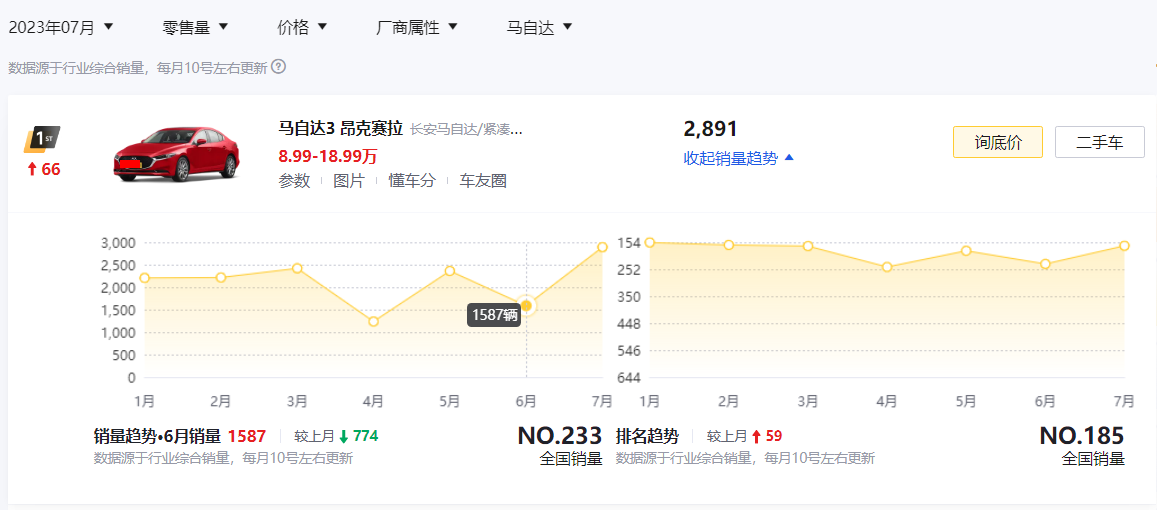This screenshot has width=1157, height=510.
Task: Click the 2,891 sales figure
Action: [711, 129]
